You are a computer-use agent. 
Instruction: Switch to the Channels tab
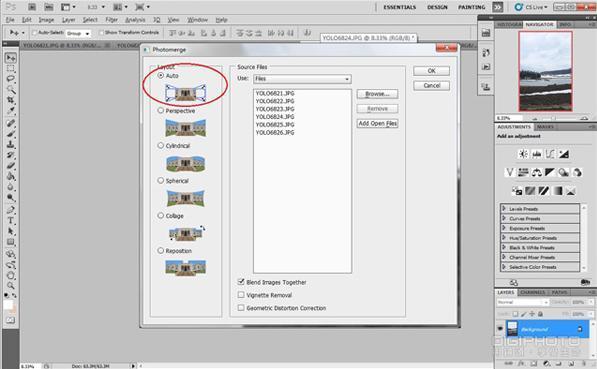(x=533, y=292)
